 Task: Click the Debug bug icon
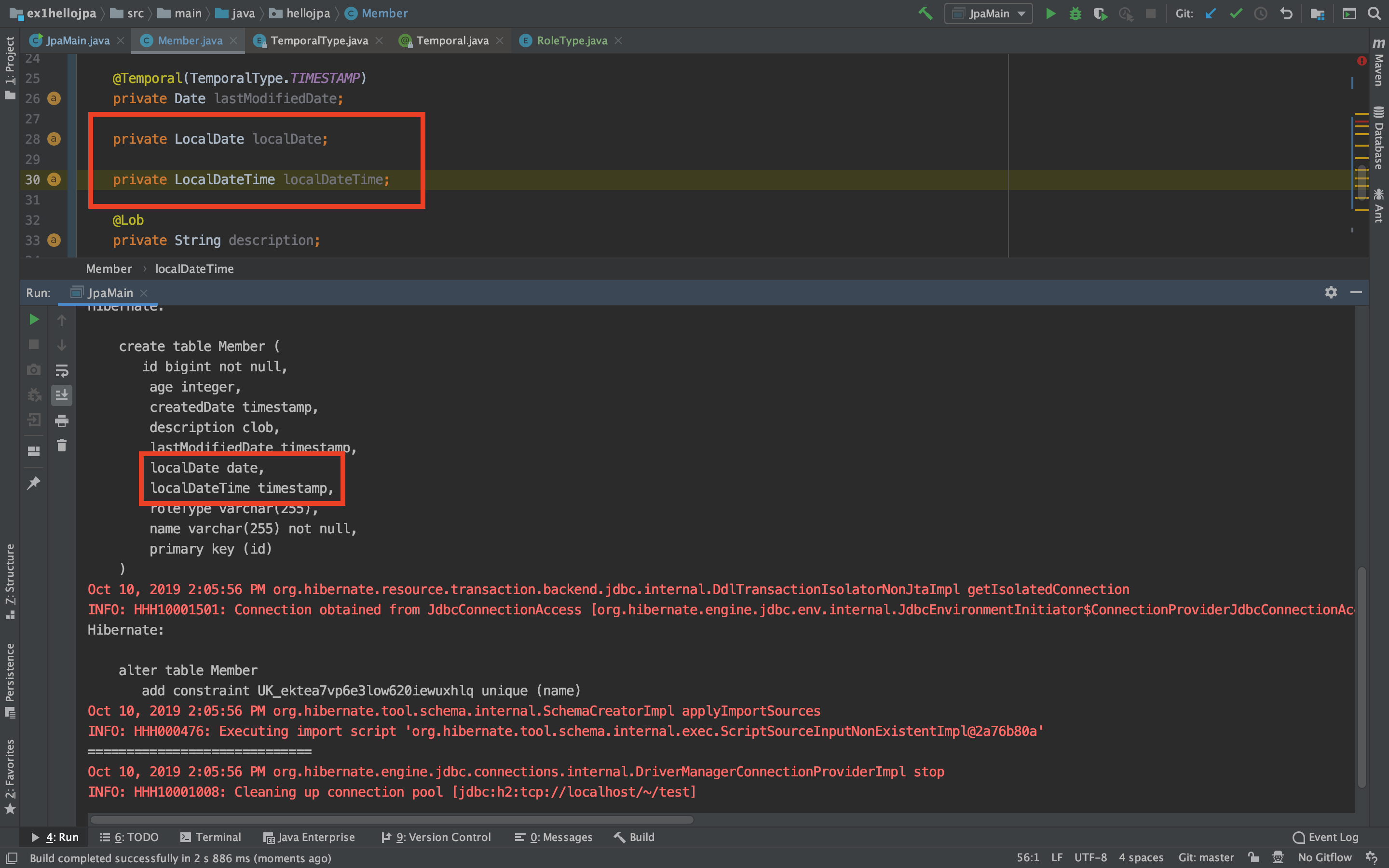pyautogui.click(x=1075, y=14)
